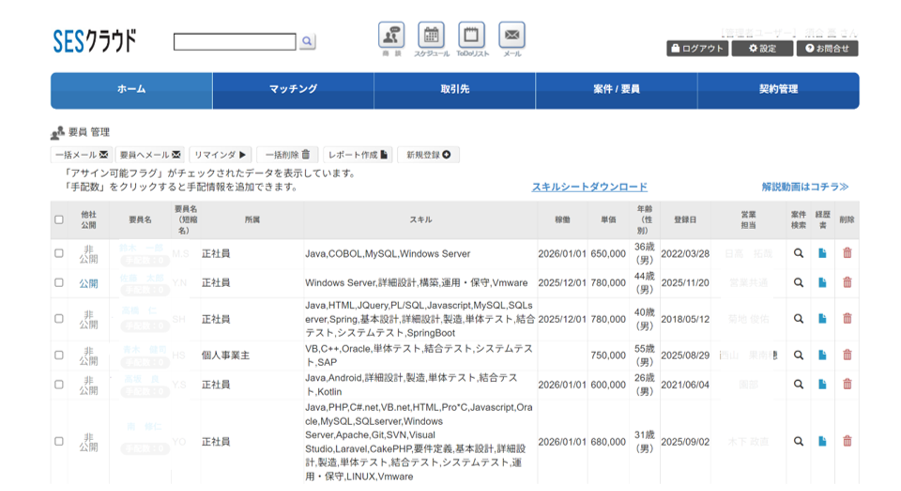This screenshot has height=491, width=901.
Task: Tick the select-all checkbox in table header
Action: coord(59,220)
